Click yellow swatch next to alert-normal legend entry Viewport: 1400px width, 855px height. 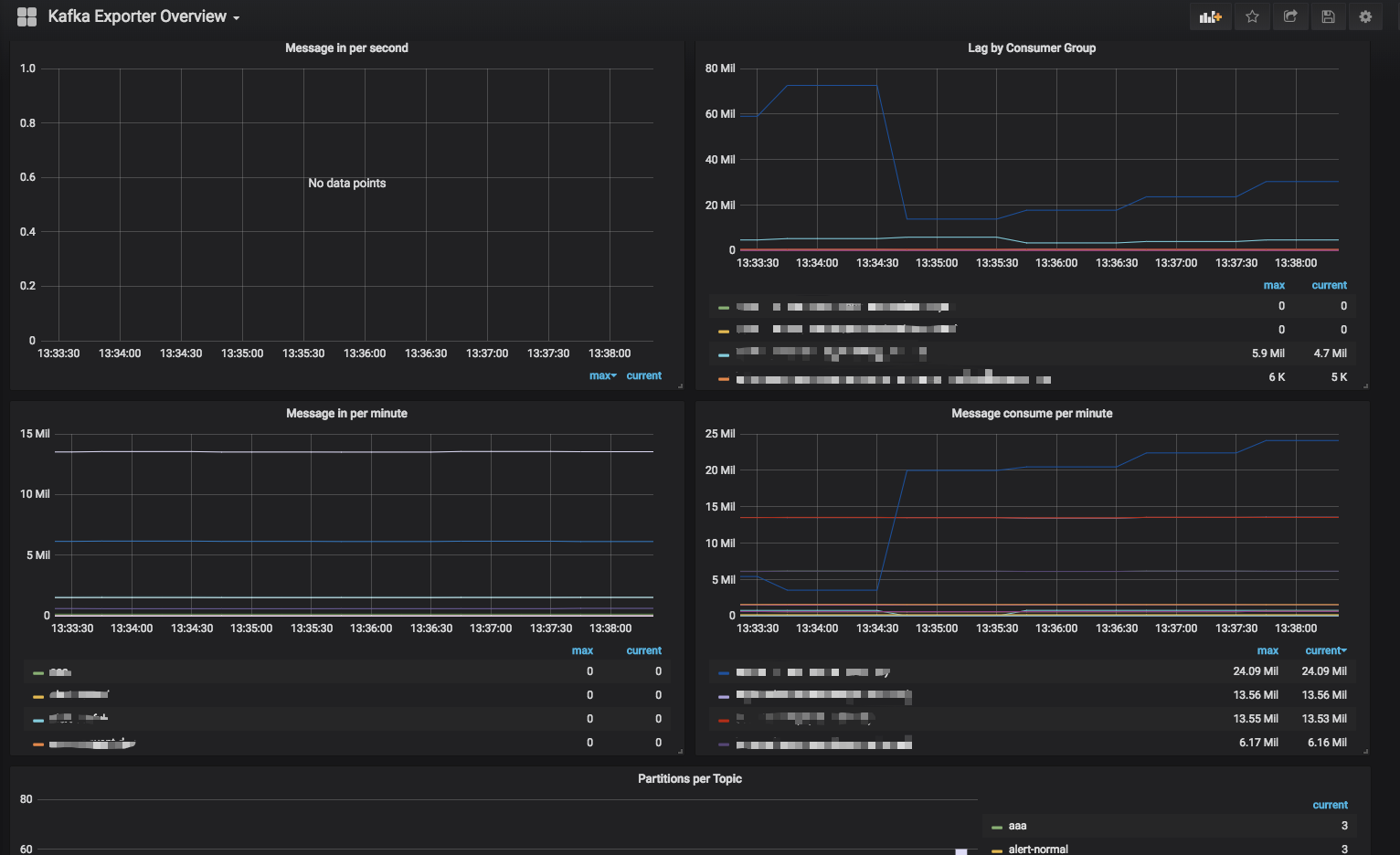[x=997, y=851]
